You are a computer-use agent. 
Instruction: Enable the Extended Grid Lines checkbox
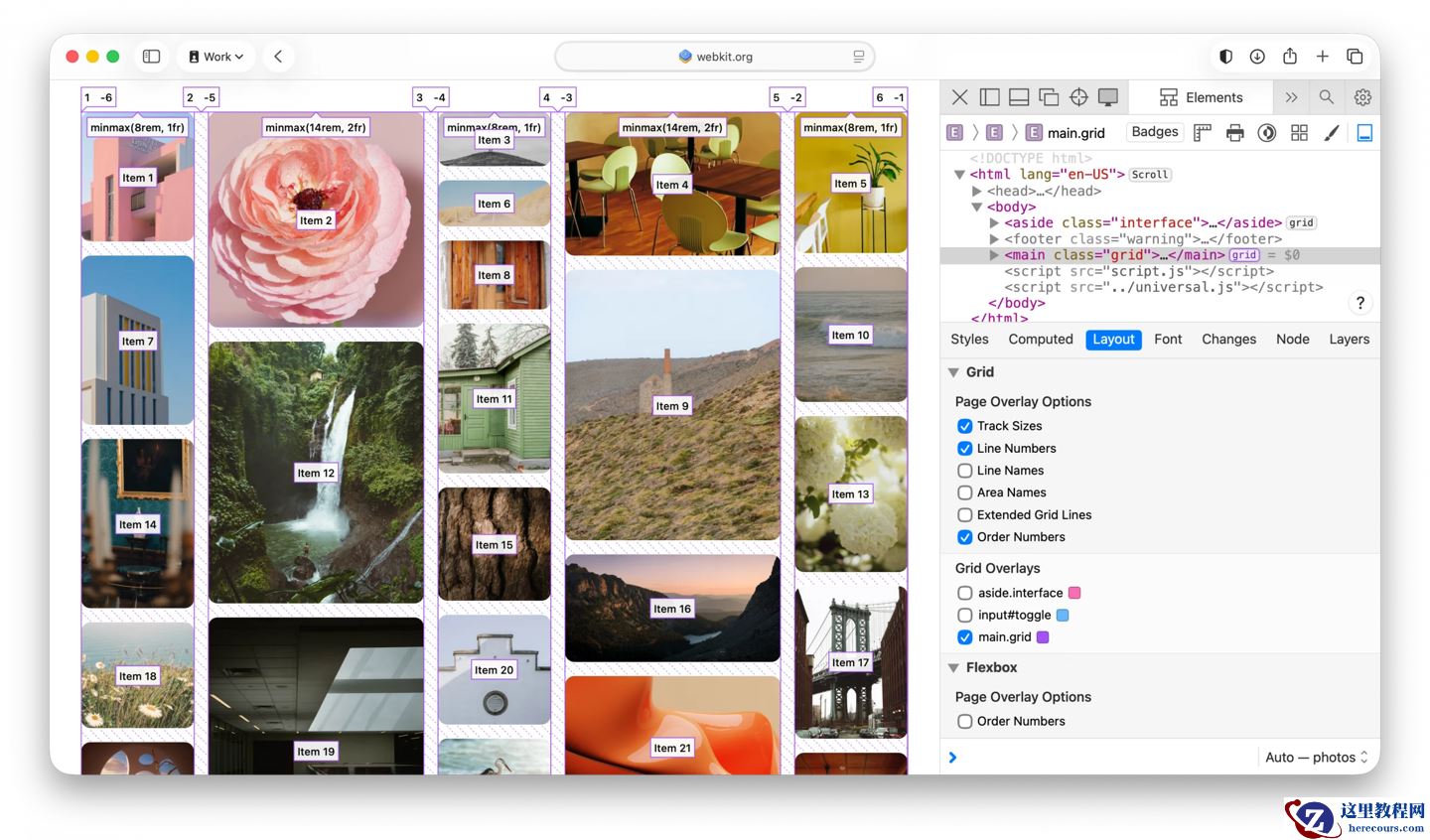(964, 515)
